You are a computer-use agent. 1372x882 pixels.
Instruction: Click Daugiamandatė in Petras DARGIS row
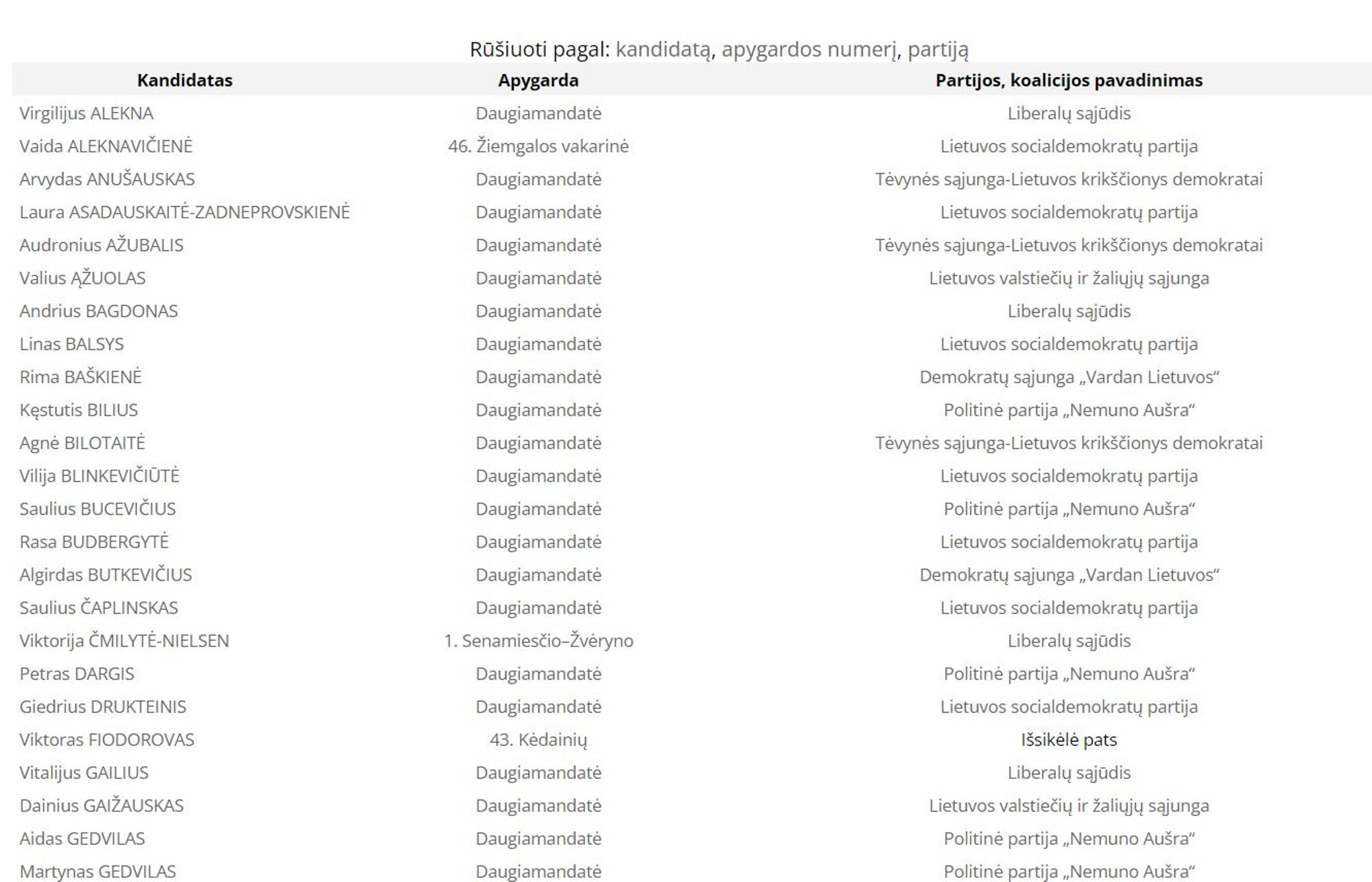pos(539,673)
